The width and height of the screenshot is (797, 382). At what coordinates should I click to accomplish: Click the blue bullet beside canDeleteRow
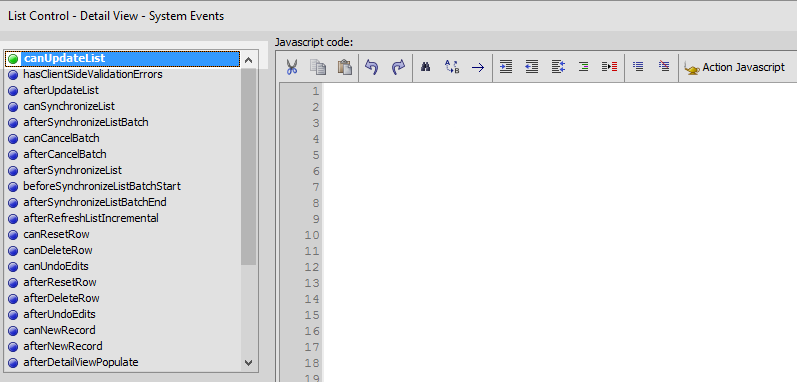coord(13,251)
